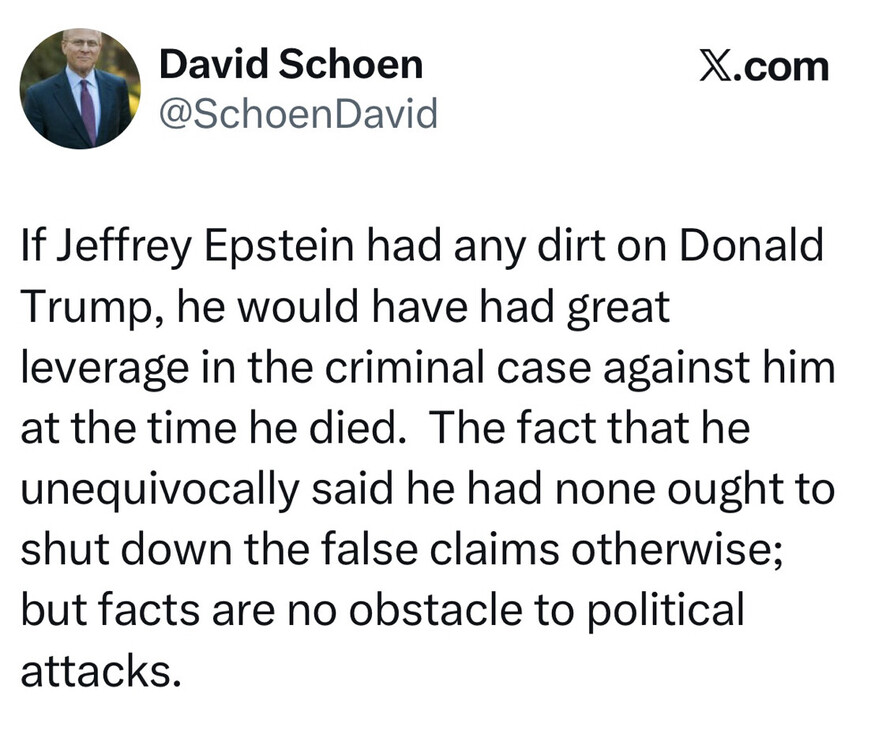Click David Schoen's profile picture
This screenshot has width=871, height=734.
[80, 88]
